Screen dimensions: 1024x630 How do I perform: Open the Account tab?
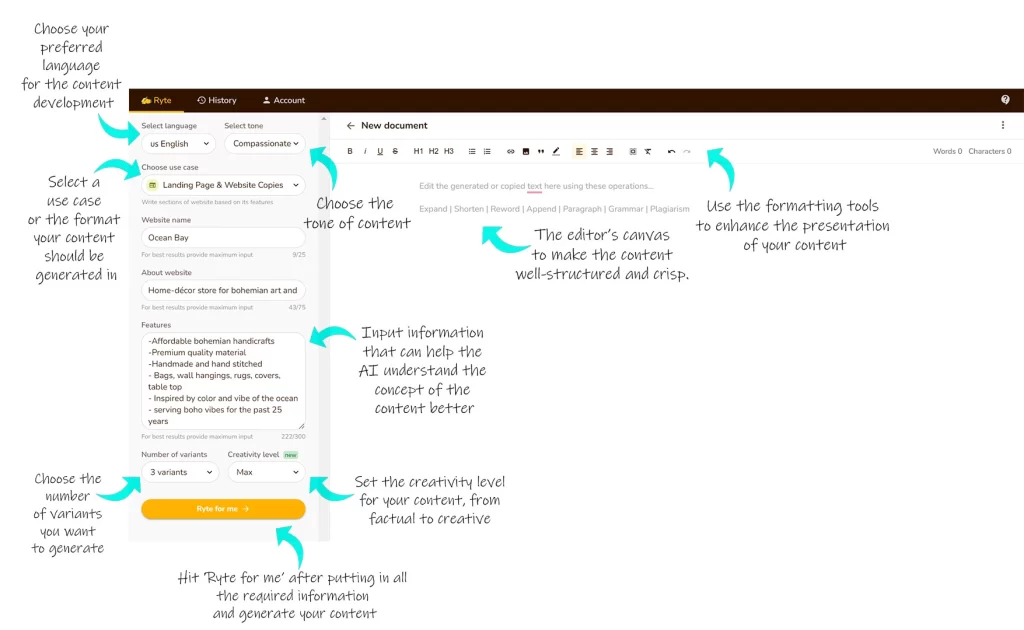point(284,101)
